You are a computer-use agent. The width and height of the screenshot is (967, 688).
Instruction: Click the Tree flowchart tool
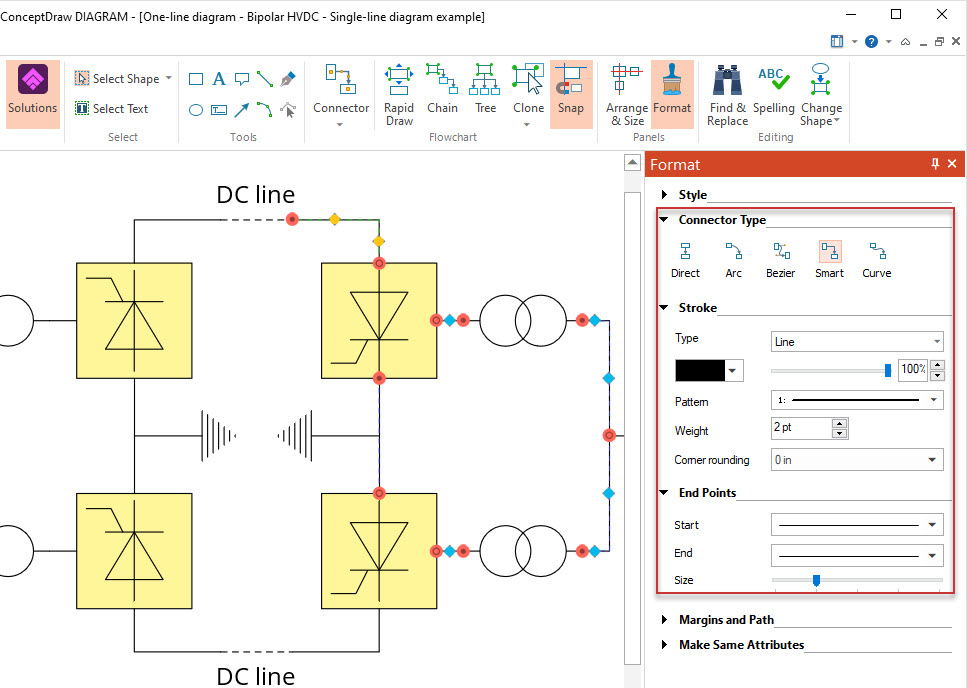(485, 88)
